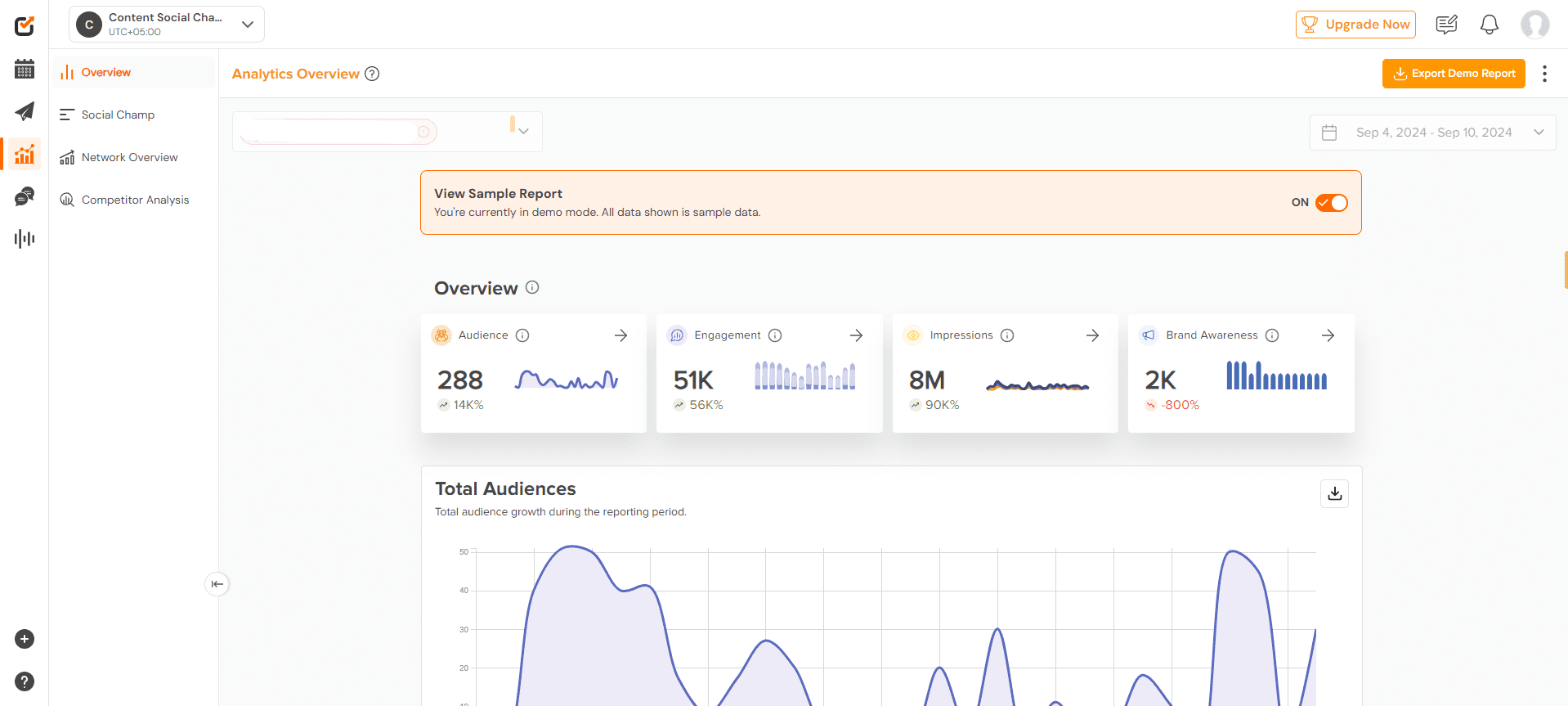Click Export Demo Report

[x=1454, y=74]
